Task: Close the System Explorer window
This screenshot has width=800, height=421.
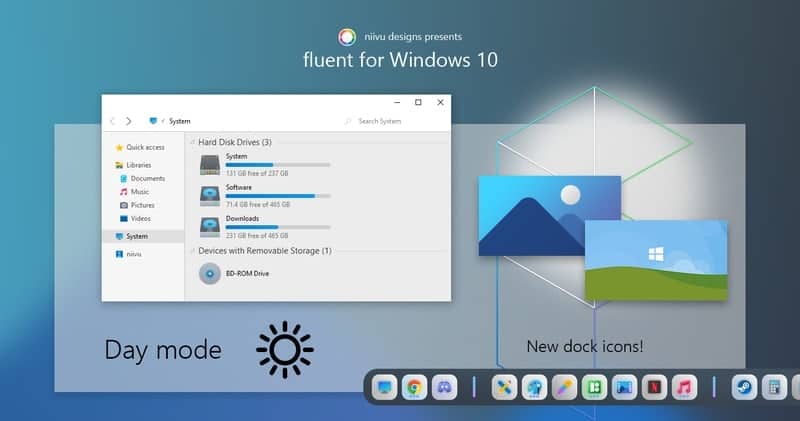Action: pos(440,103)
